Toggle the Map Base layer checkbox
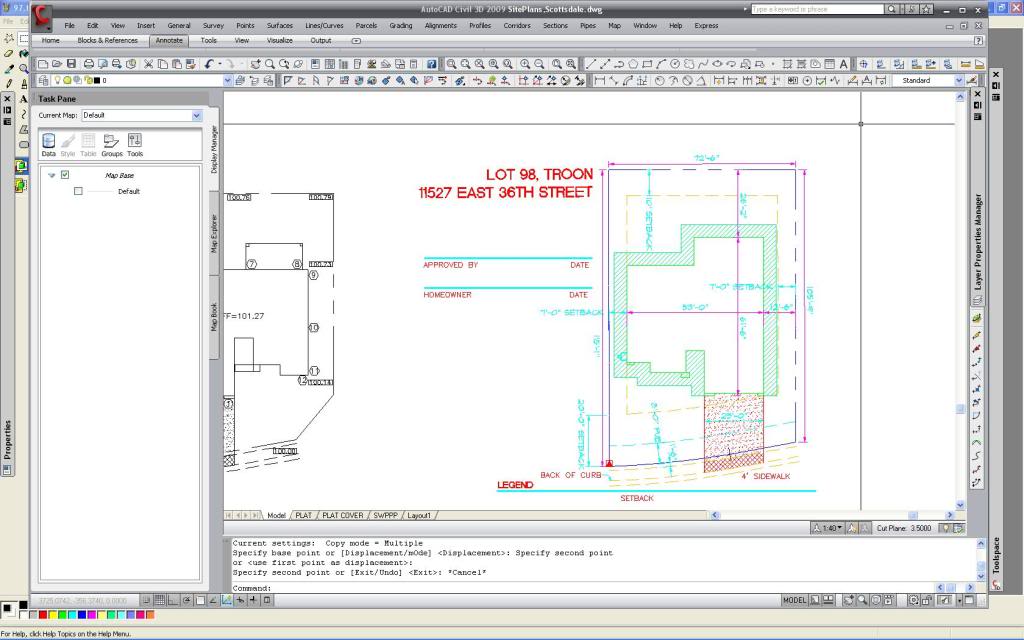 (65, 174)
